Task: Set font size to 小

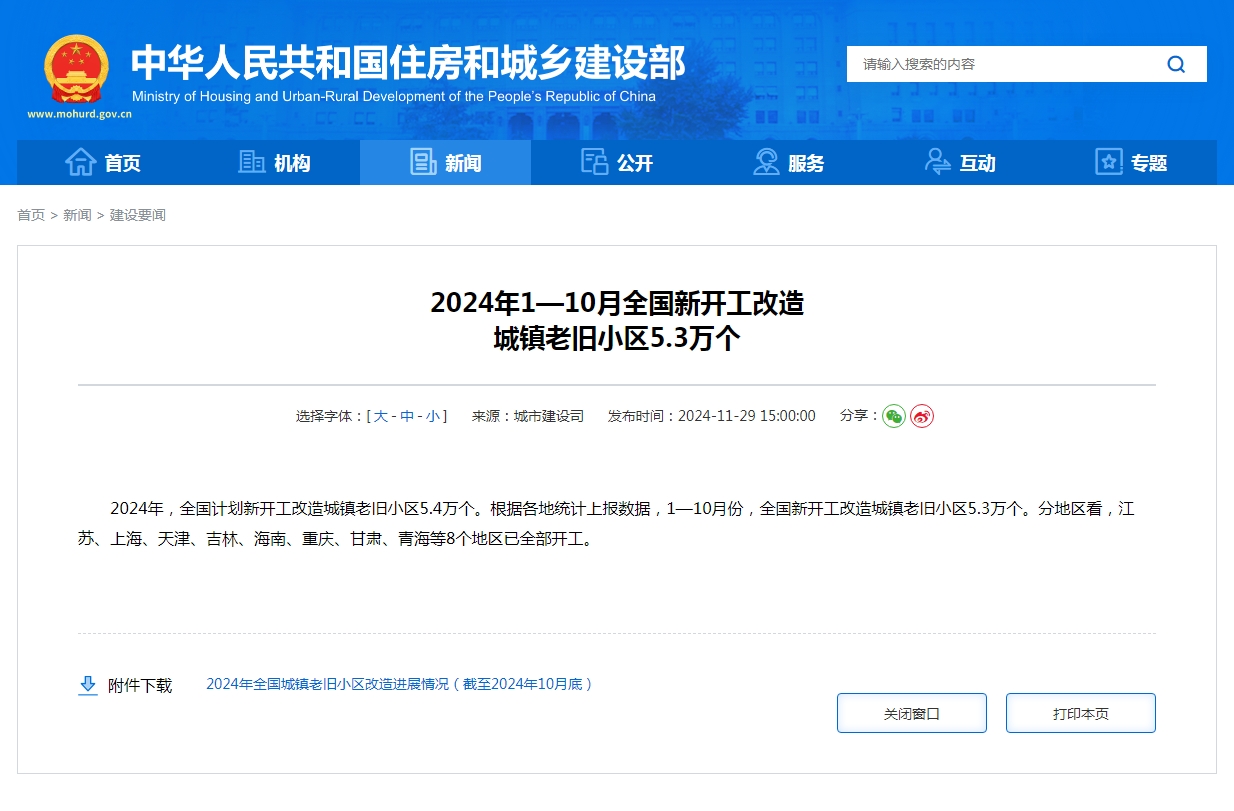Action: coord(433,416)
